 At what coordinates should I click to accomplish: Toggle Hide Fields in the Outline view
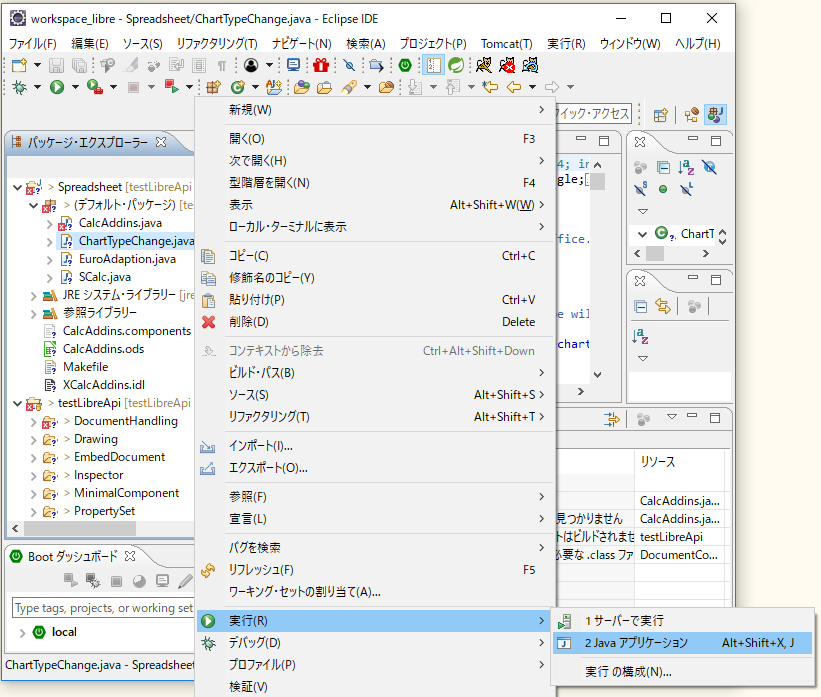point(709,167)
